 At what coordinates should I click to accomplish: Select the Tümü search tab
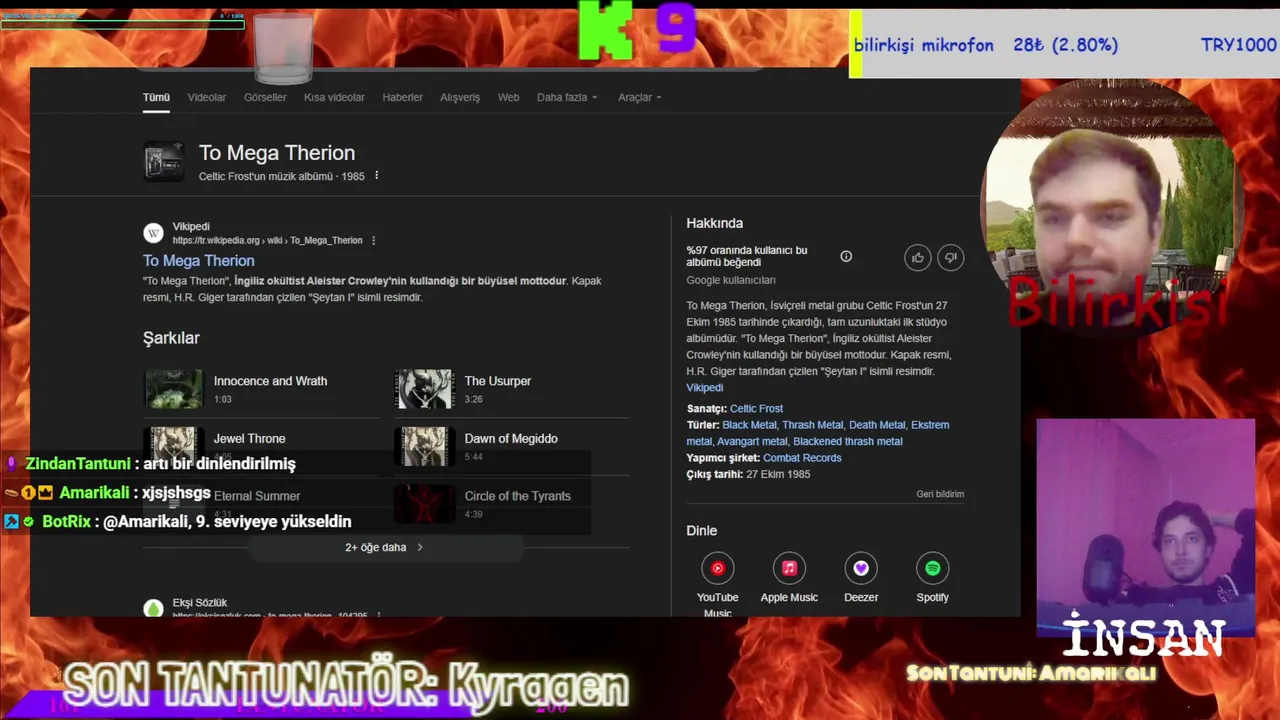pyautogui.click(x=156, y=97)
